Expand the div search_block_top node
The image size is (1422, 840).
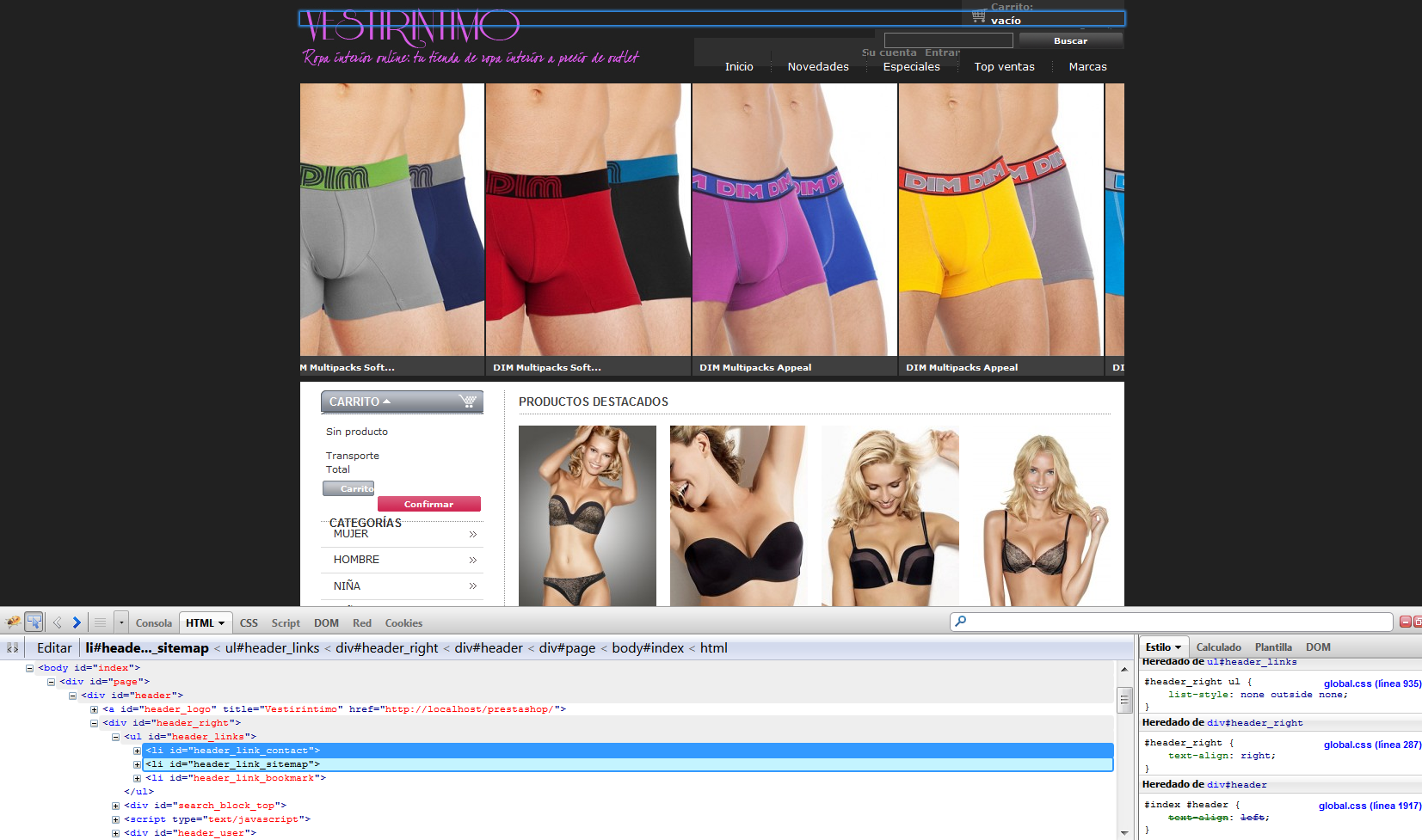(115, 806)
